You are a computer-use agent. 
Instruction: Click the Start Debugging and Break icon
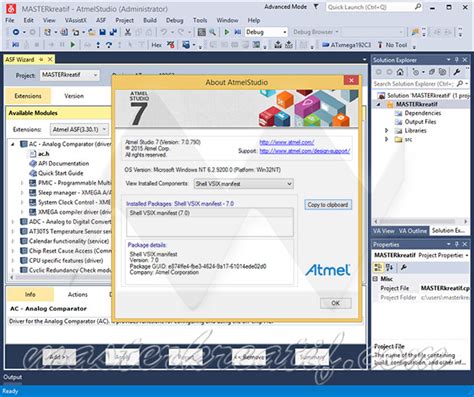click(238, 32)
